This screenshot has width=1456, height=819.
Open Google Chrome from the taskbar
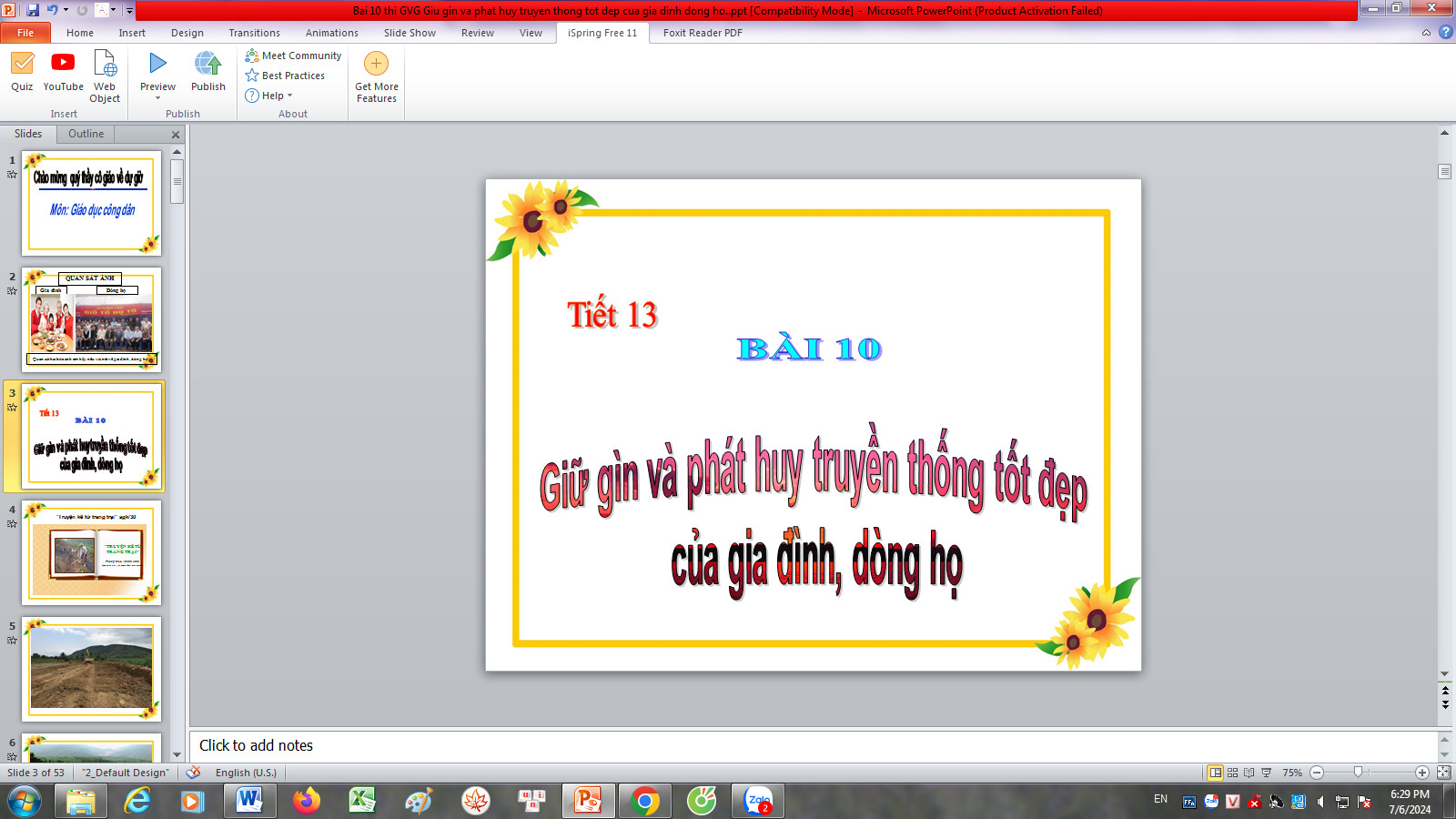coord(644,802)
